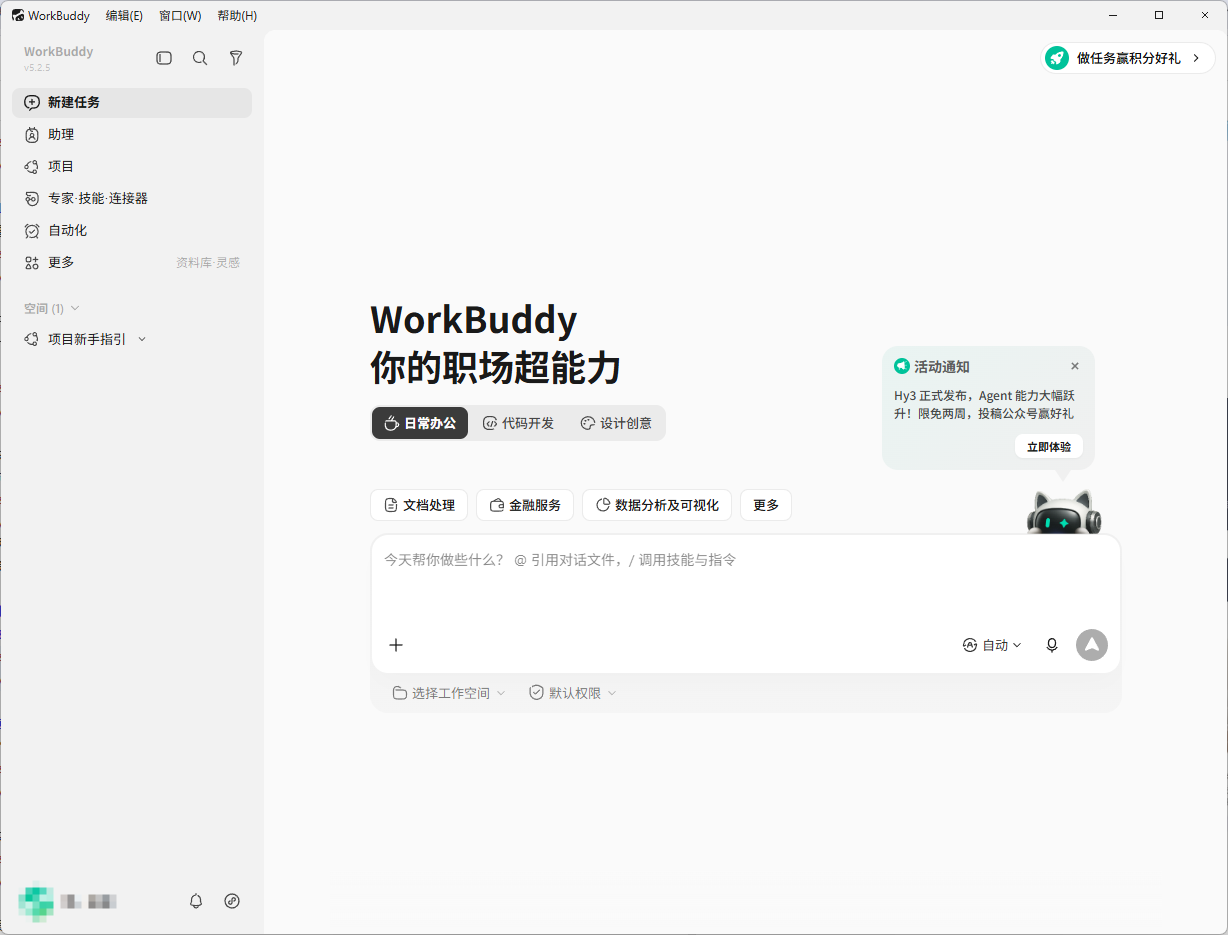
Task: Click the plus attachment icon in input box
Action: click(x=396, y=645)
